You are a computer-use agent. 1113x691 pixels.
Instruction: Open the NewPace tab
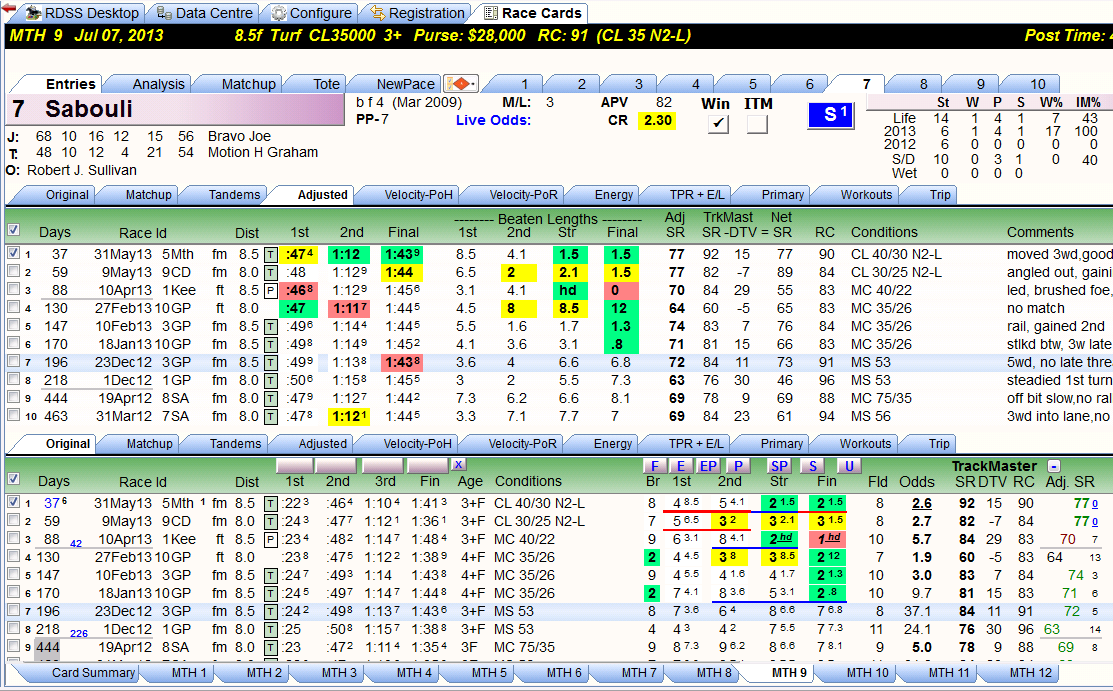pos(405,84)
